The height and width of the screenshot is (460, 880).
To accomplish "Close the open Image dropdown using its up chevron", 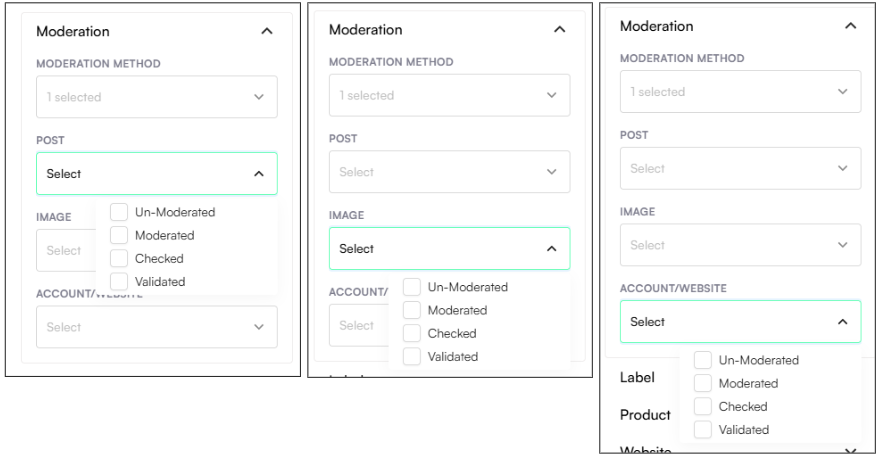I will click(x=551, y=249).
